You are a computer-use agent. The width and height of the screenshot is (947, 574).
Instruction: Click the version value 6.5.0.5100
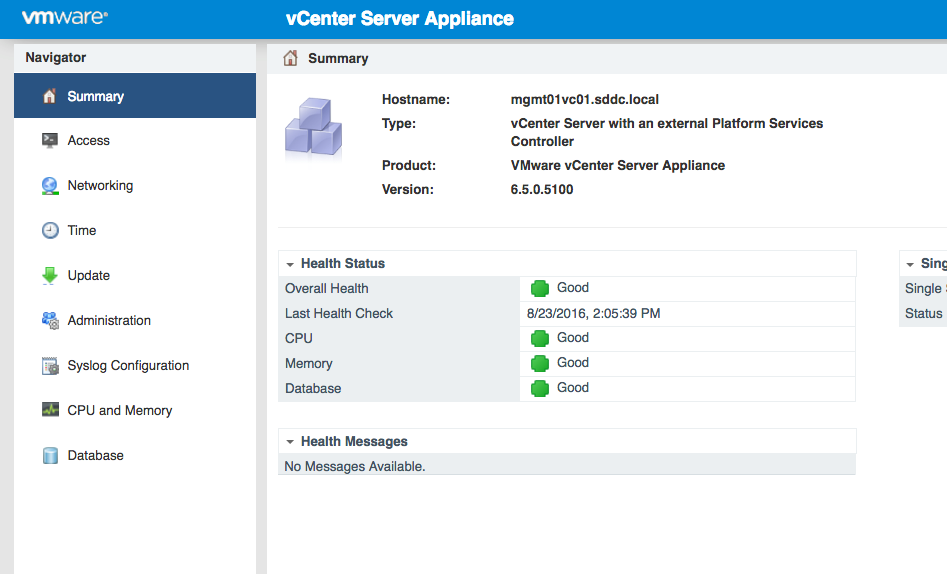pyautogui.click(x=542, y=189)
